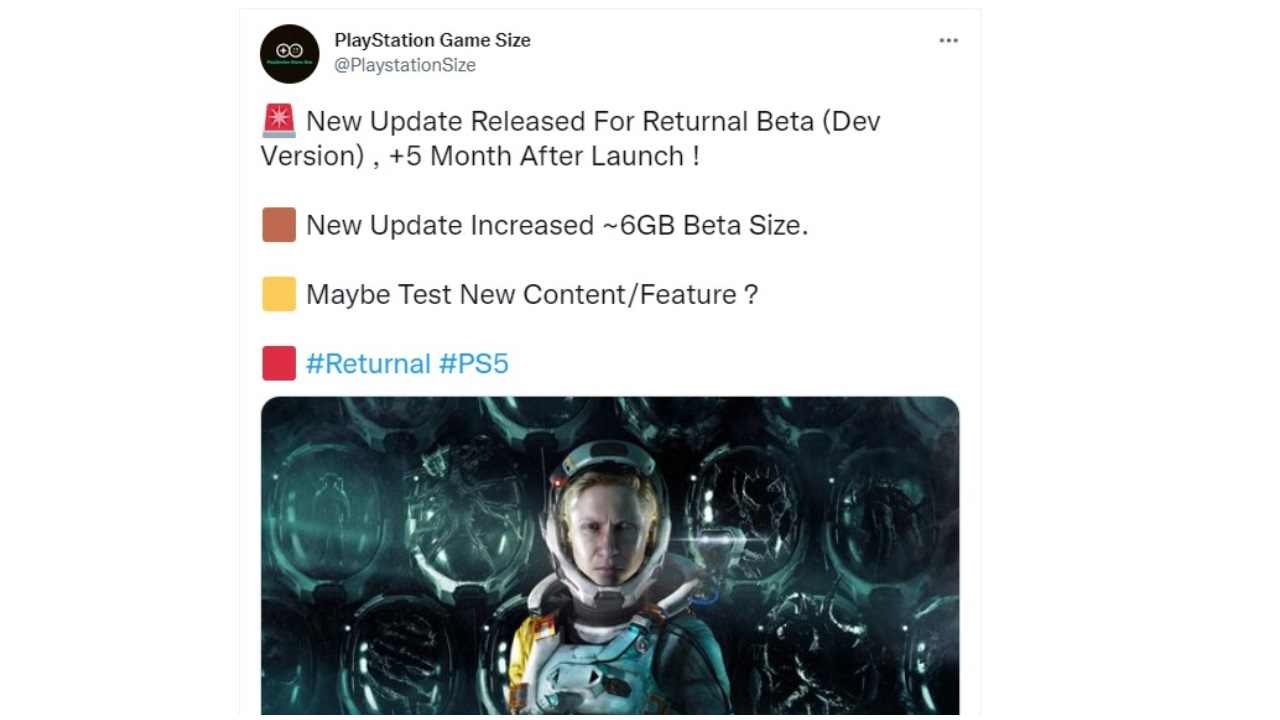Open the tweet's three-dot more options menu
The height and width of the screenshot is (720, 1280).
tap(948, 41)
